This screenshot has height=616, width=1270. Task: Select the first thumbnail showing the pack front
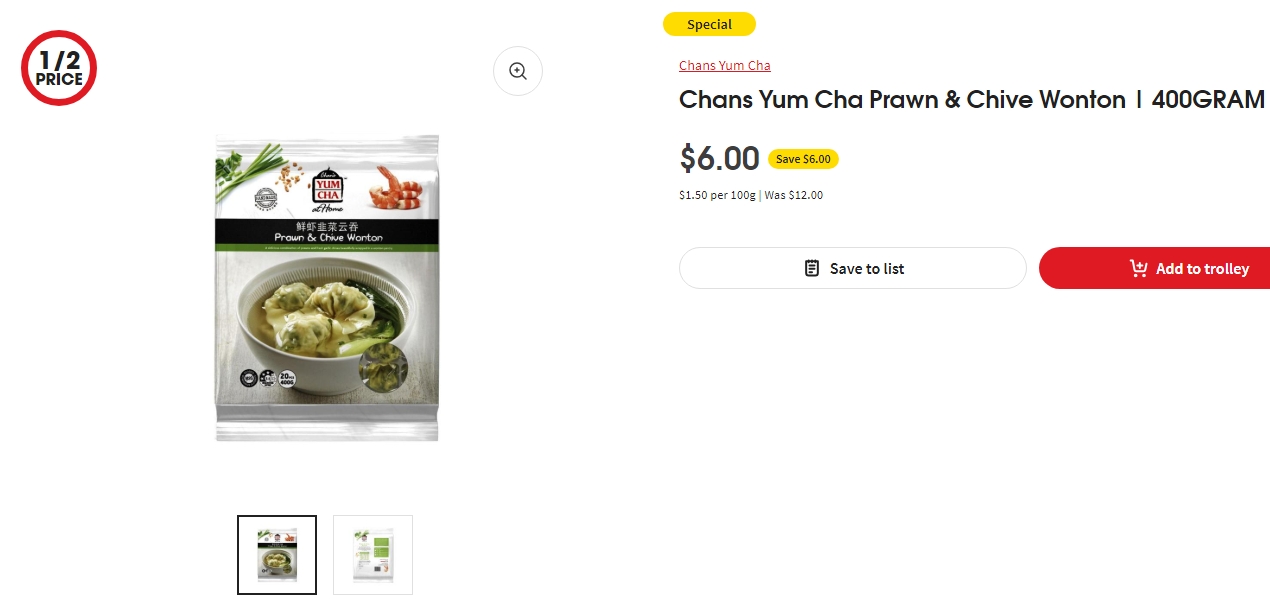277,555
